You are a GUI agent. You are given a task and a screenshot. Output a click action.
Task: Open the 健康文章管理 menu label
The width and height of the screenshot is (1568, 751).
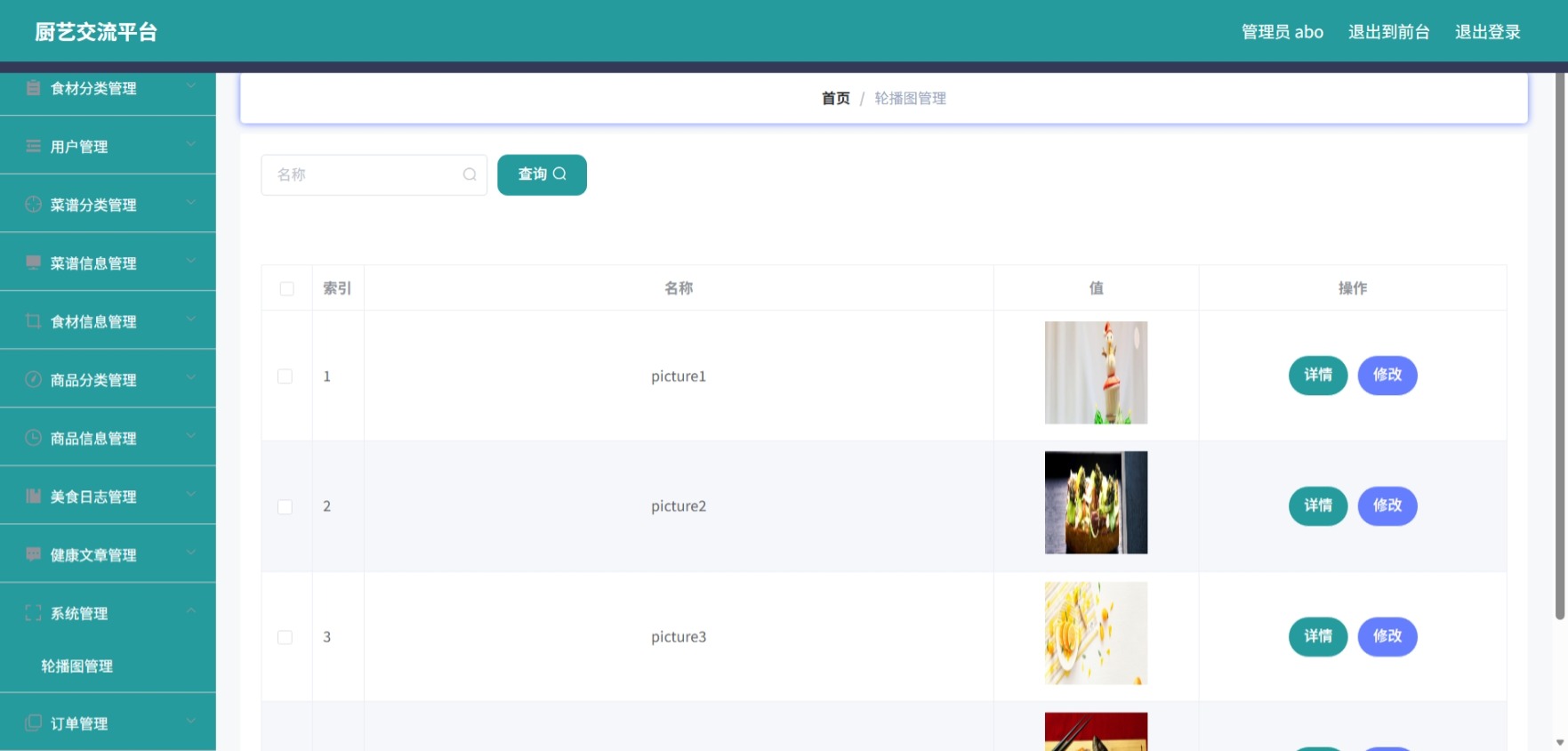93,555
